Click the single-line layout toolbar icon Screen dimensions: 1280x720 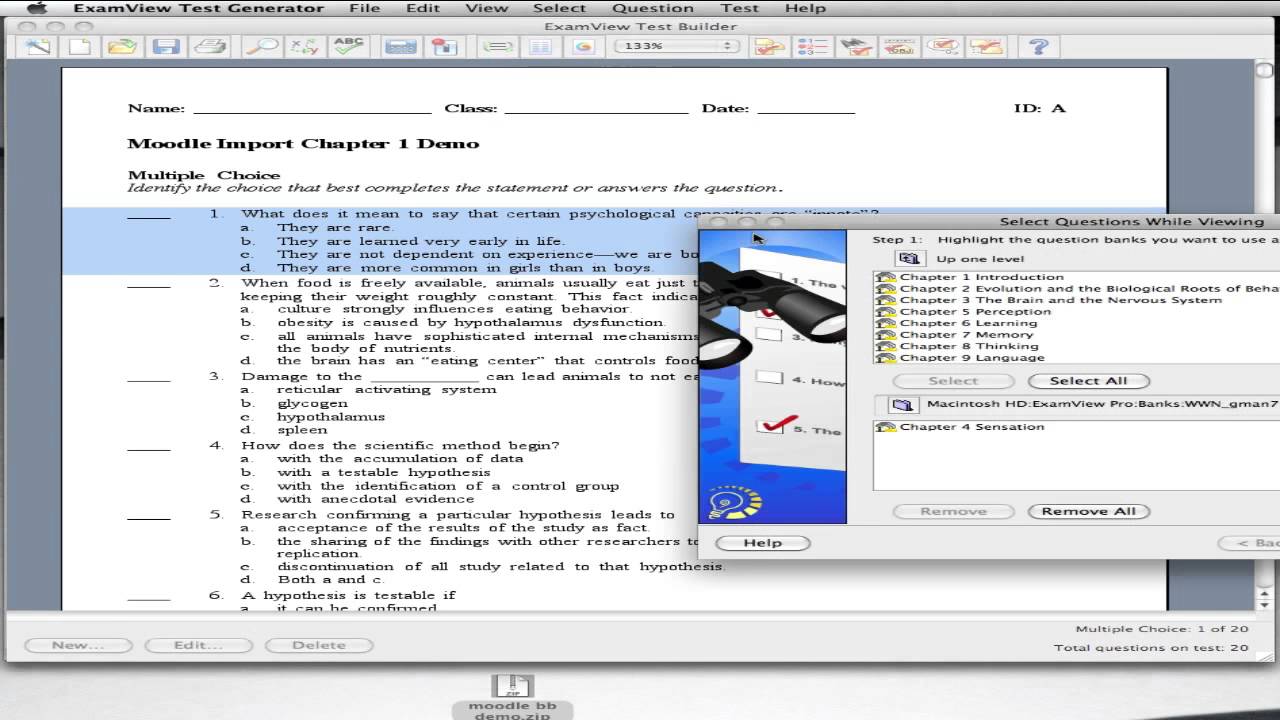click(x=497, y=46)
